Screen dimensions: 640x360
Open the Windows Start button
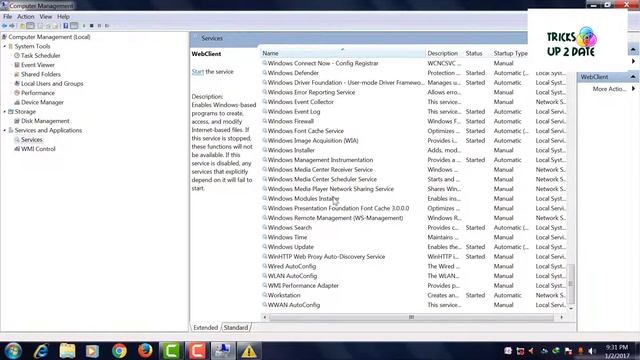(x=13, y=351)
